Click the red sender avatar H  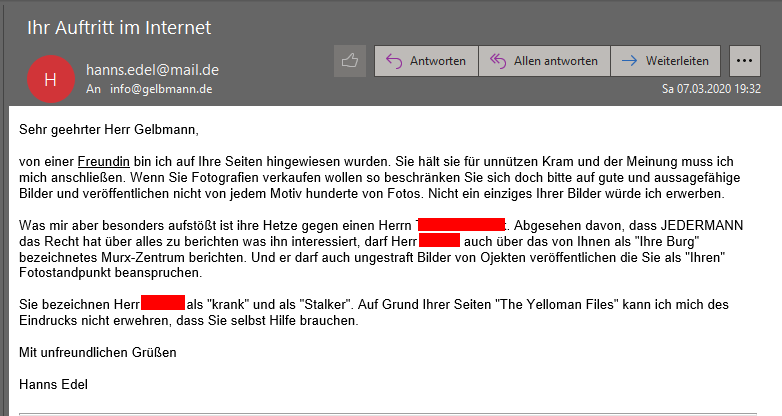(50, 79)
